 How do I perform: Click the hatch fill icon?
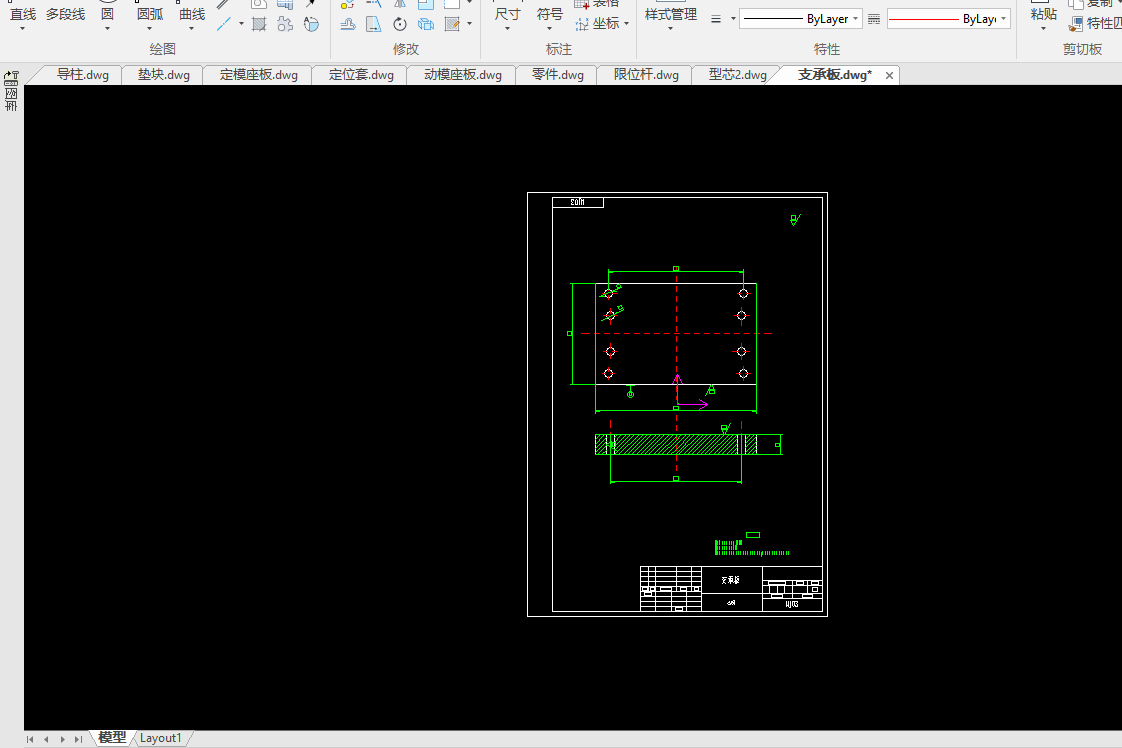[x=259, y=24]
